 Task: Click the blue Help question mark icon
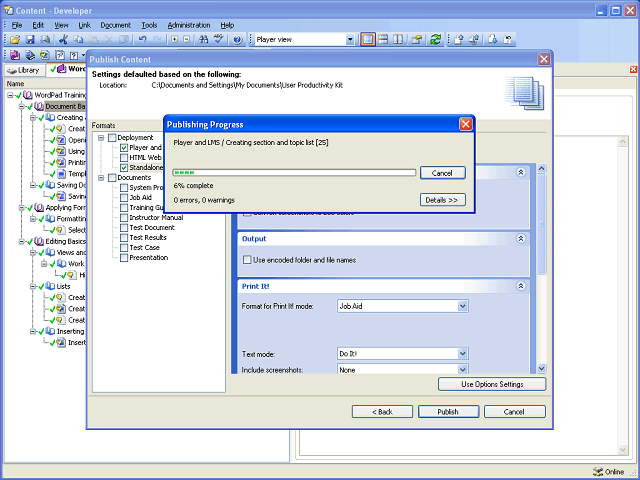[238, 40]
